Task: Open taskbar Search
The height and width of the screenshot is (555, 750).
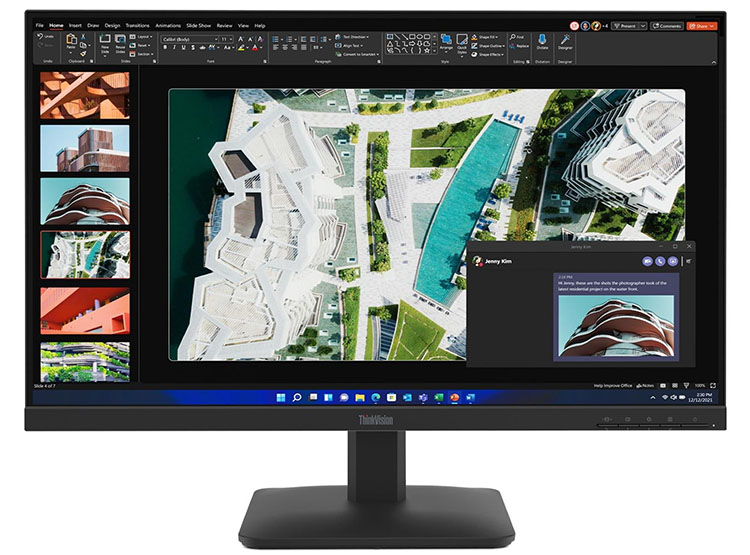Action: click(297, 398)
